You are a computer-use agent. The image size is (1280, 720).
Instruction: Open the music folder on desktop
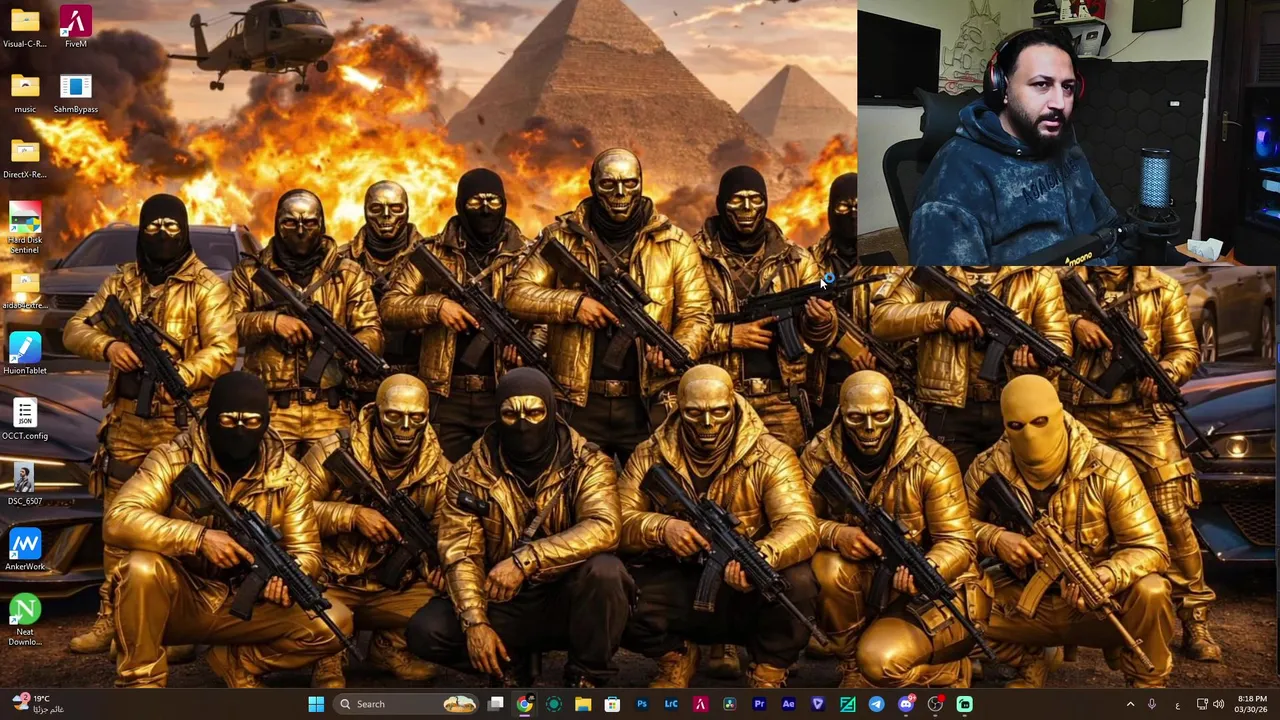tap(25, 93)
